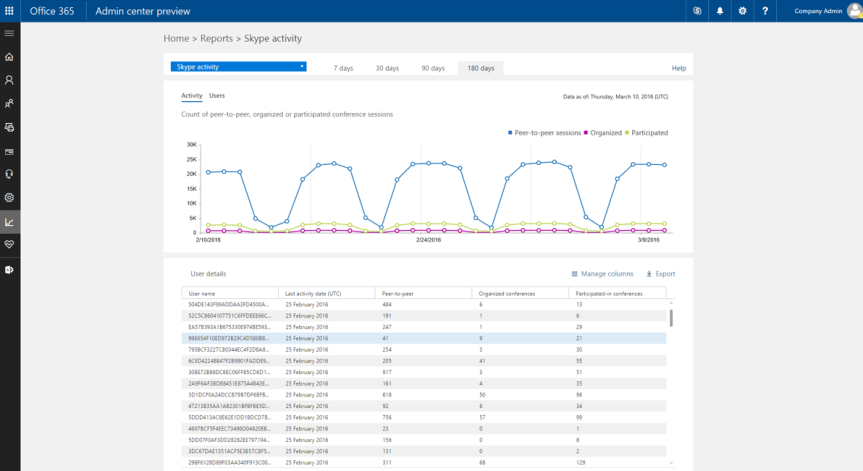Open the notifications bell
The height and width of the screenshot is (471, 863).
(720, 11)
